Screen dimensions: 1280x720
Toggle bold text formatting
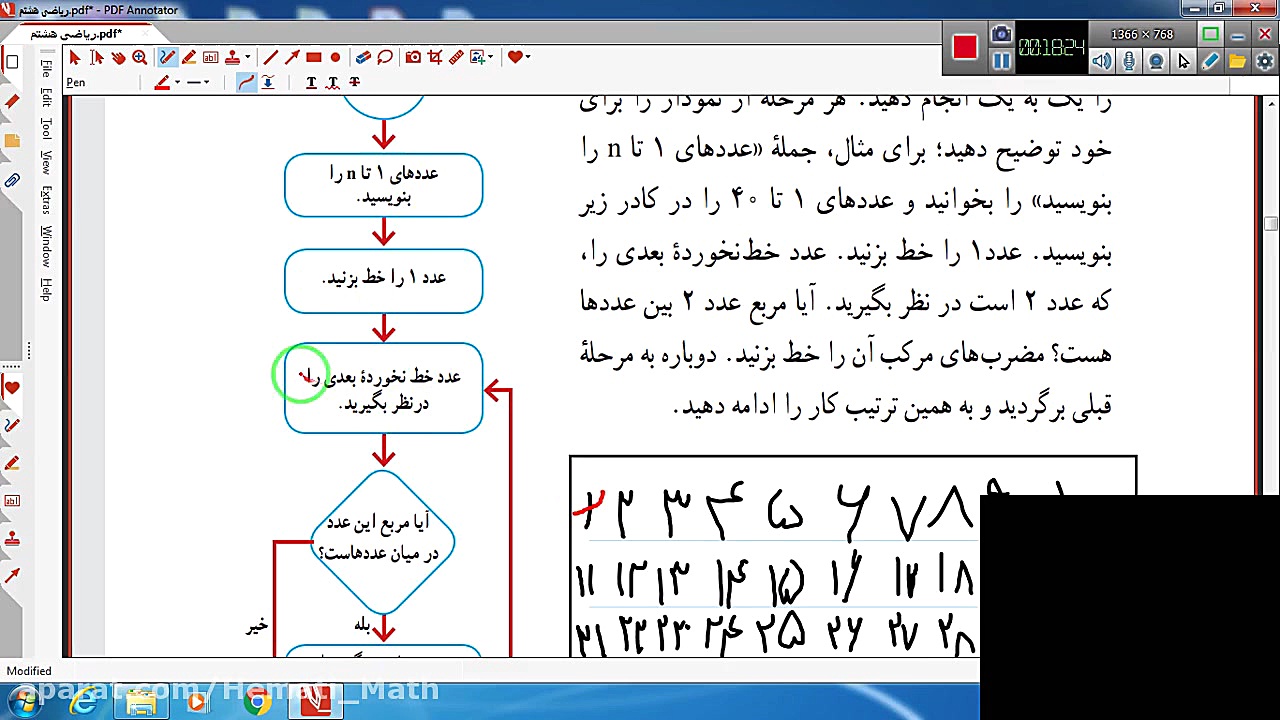(310, 82)
